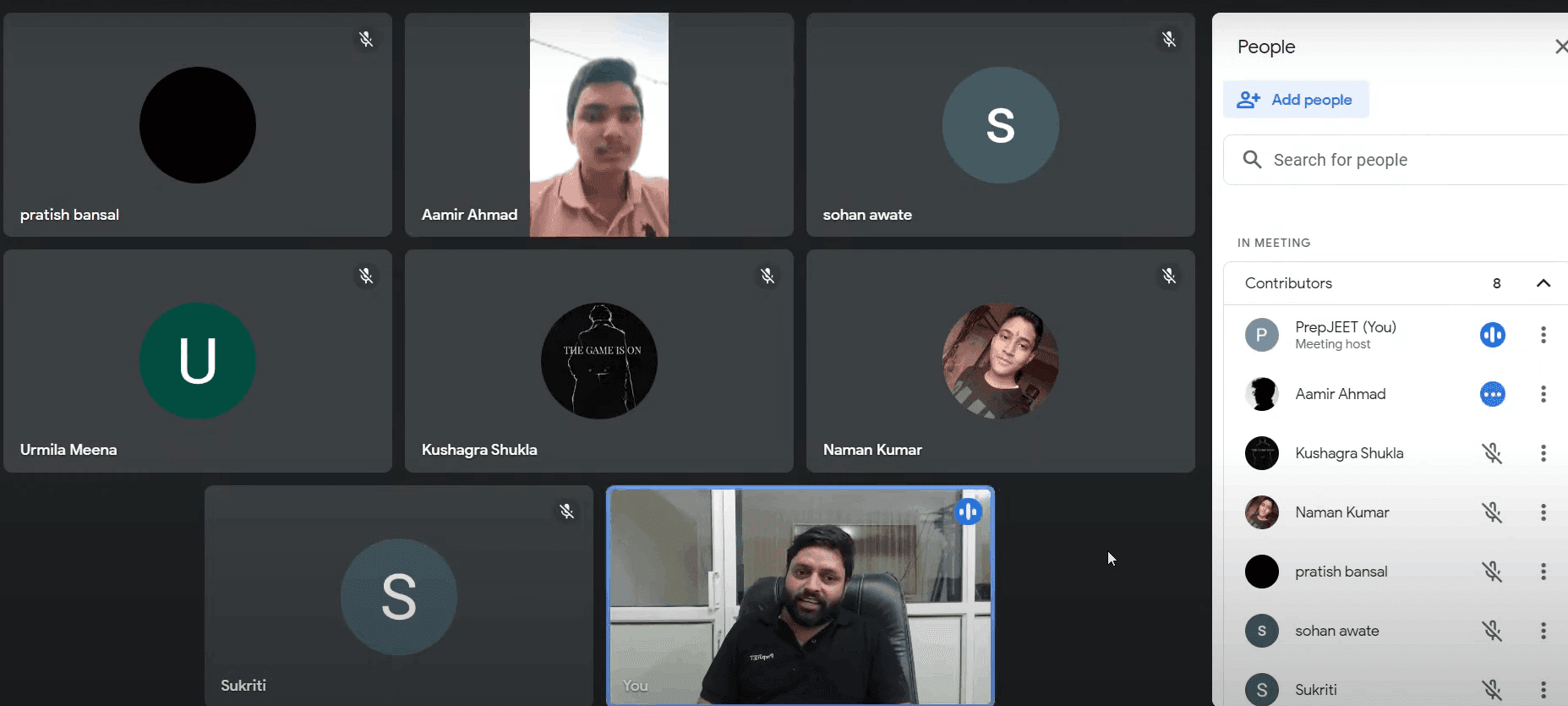Open more options for sohan awate
Screen dimensions: 1568x706
1543,631
